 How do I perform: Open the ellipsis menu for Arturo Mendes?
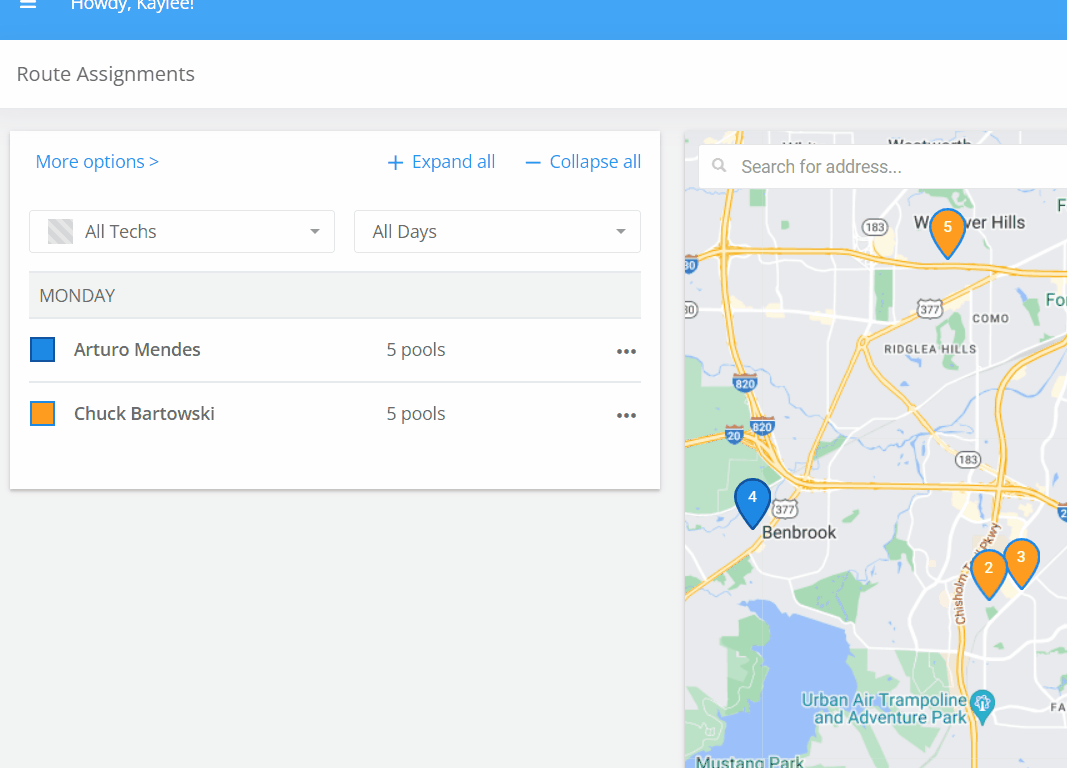[x=626, y=351]
